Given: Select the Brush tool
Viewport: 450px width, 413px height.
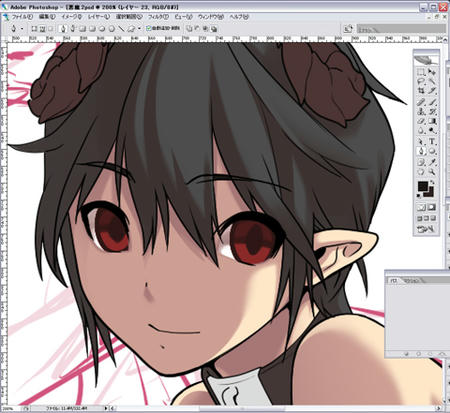Looking at the screenshot, I should tap(432, 102).
